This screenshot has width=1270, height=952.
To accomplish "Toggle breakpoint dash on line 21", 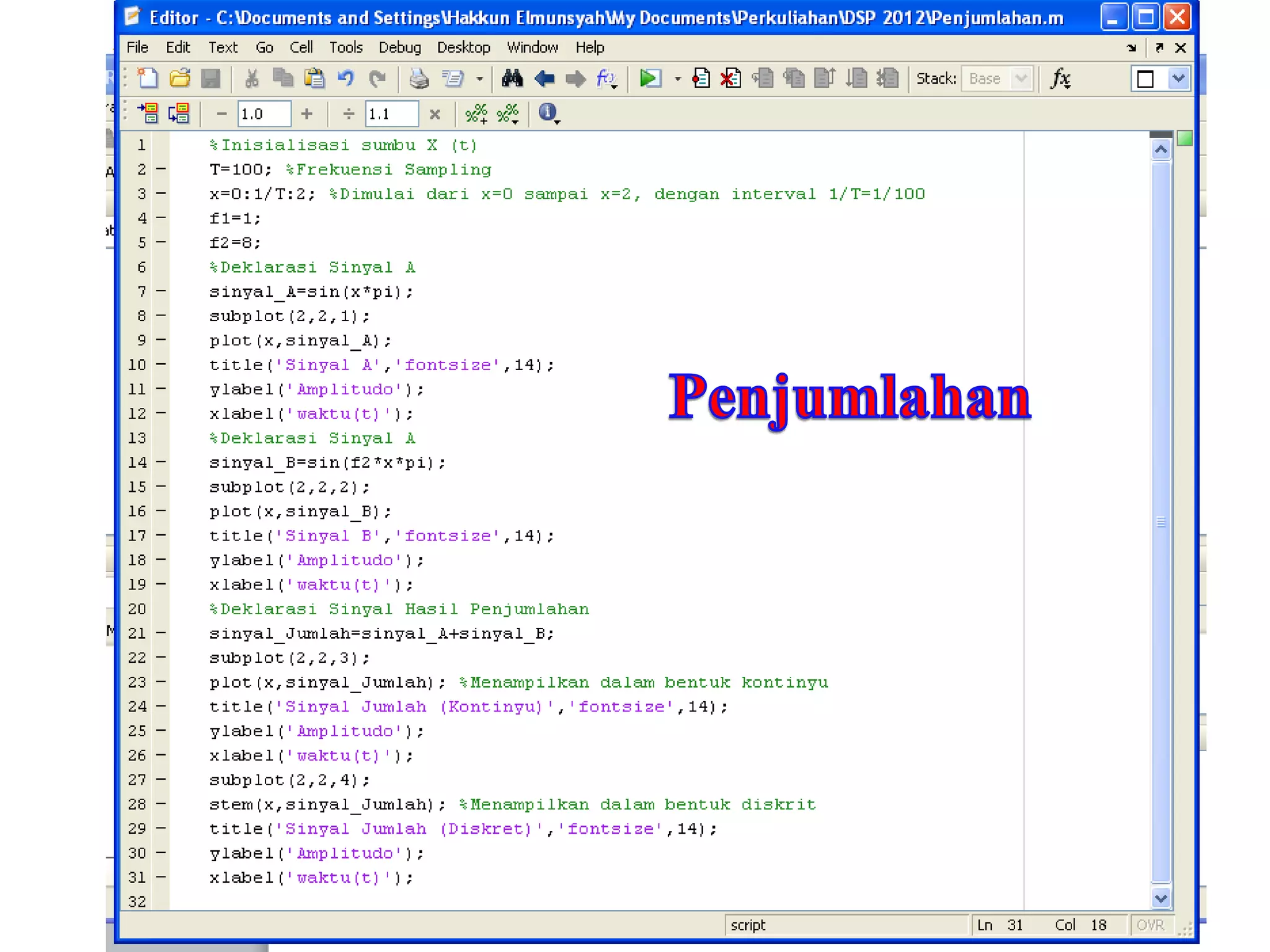I will click(161, 633).
